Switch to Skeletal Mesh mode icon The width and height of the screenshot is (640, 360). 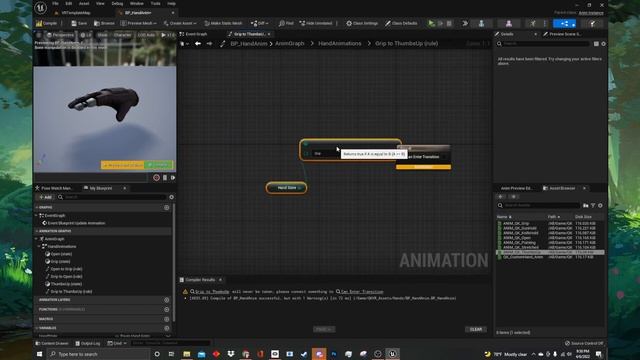[x=509, y=24]
